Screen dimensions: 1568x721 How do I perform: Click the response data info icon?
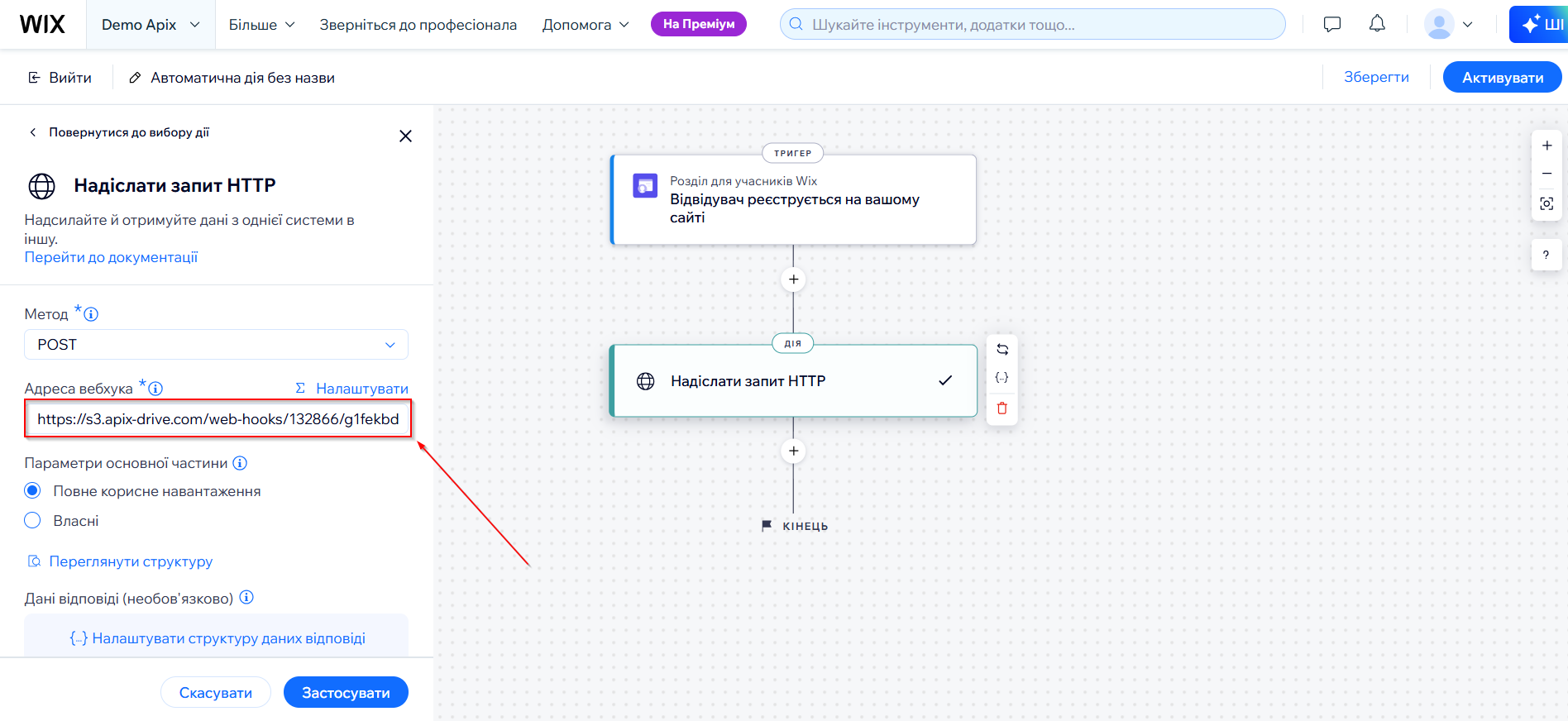point(246,598)
